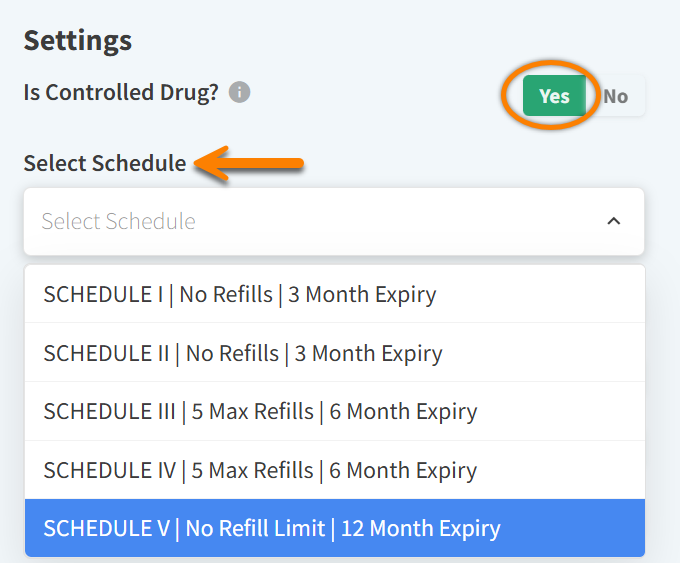Click the orange arrow pointing at Select Schedule
Image resolution: width=680 pixels, height=563 pixels.
(x=250, y=164)
